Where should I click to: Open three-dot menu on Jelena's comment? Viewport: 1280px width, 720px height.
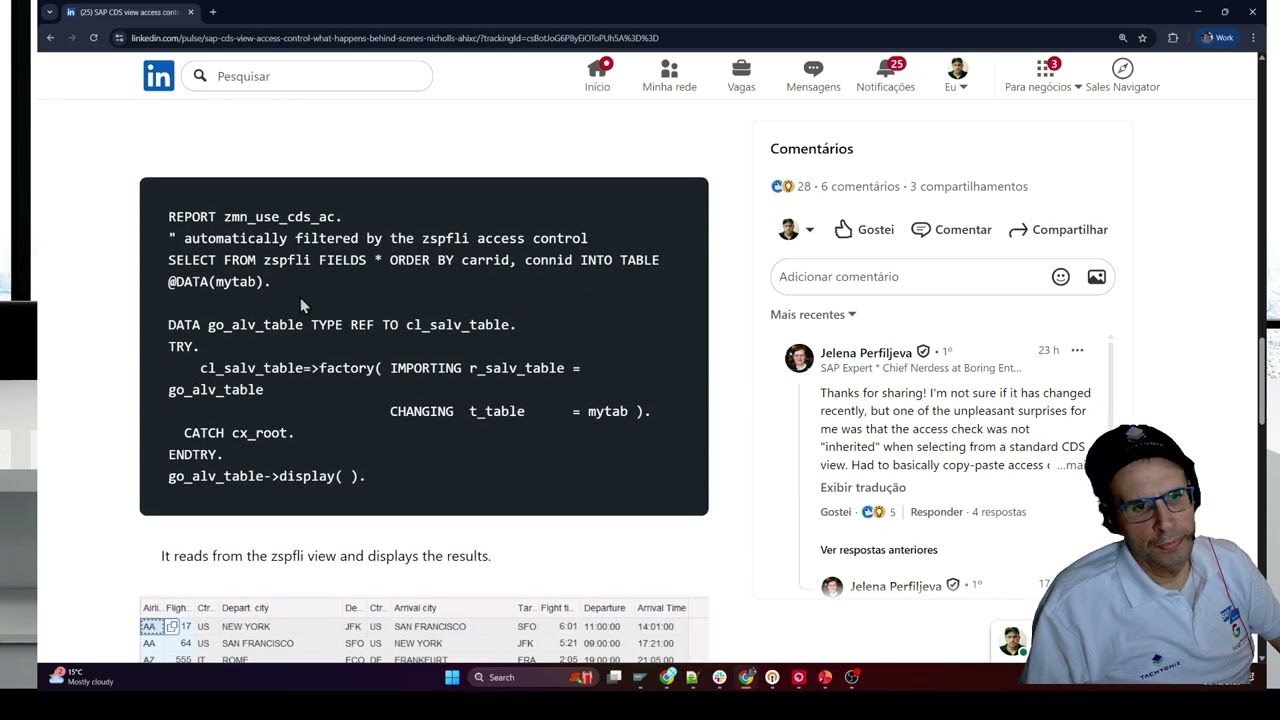[x=1077, y=350]
